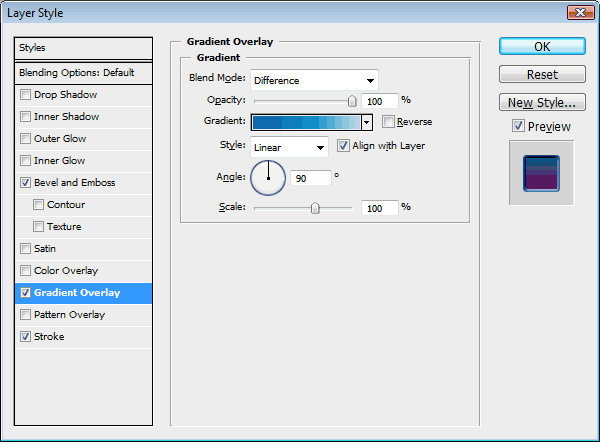Select the Contour sub-style label
The image size is (600, 442).
(66, 204)
